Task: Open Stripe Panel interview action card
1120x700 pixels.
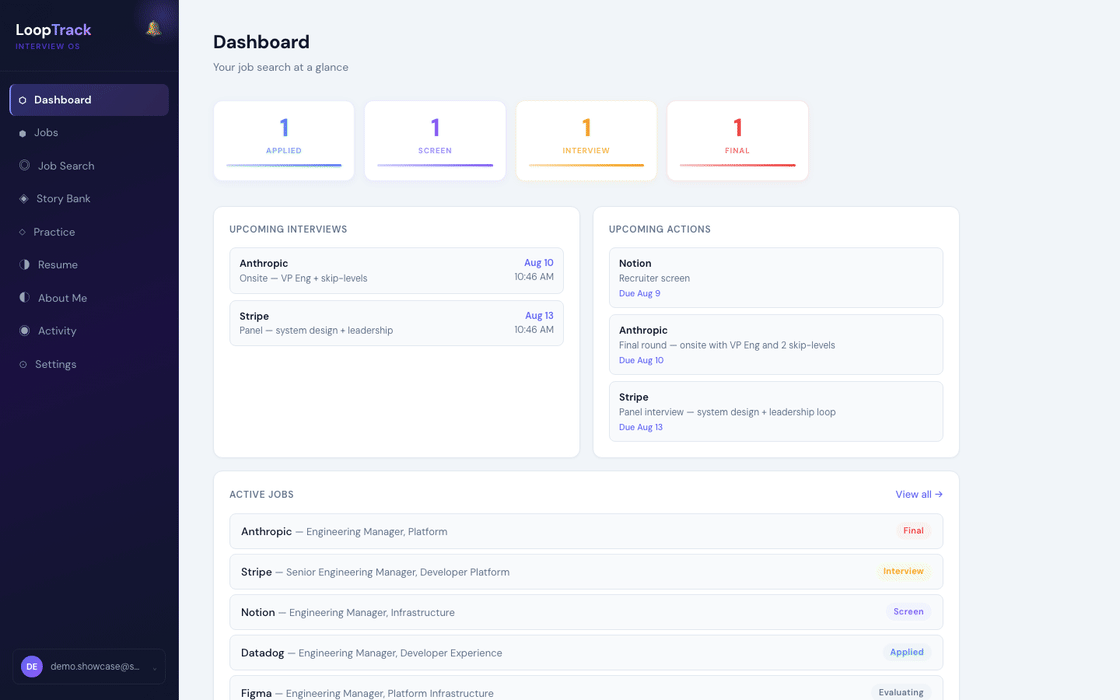Action: click(776, 411)
